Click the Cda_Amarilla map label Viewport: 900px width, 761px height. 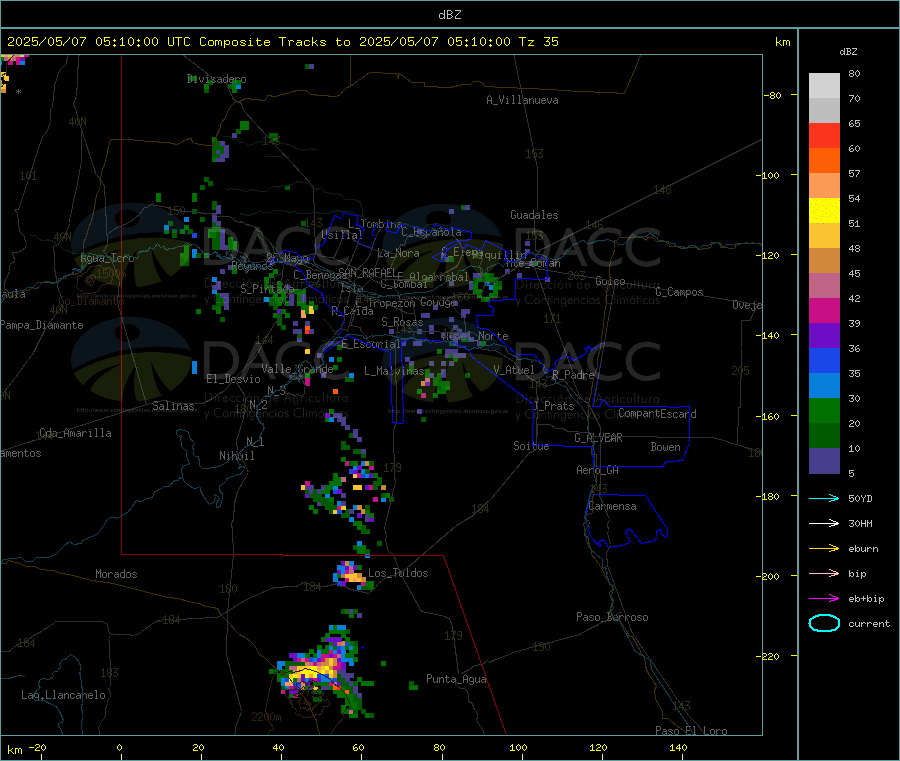coord(75,433)
